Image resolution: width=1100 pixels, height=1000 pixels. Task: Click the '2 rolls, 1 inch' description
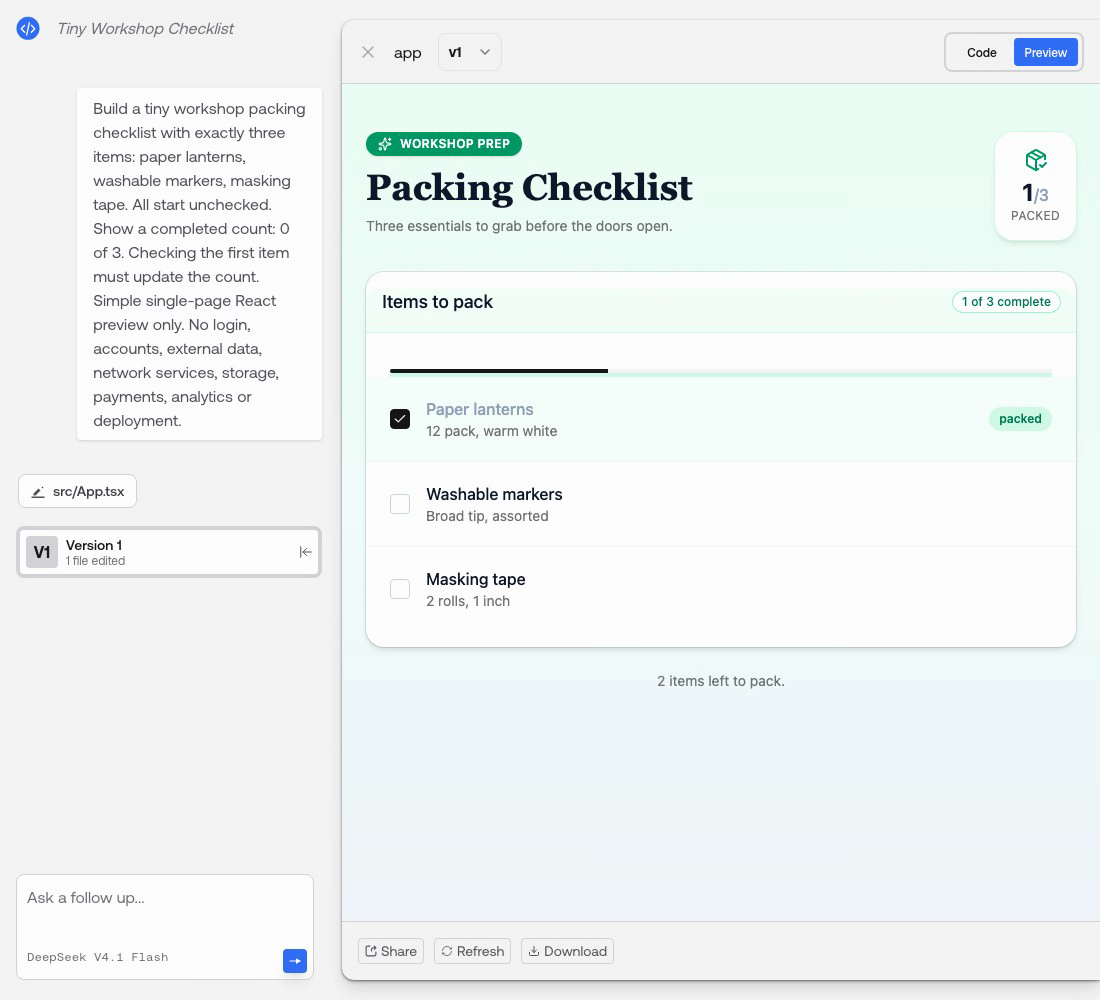467,601
